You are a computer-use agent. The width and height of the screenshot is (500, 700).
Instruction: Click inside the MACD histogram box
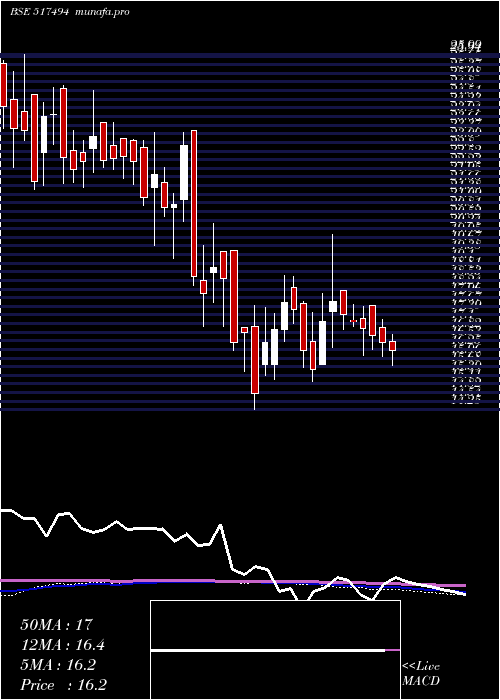click(275, 650)
